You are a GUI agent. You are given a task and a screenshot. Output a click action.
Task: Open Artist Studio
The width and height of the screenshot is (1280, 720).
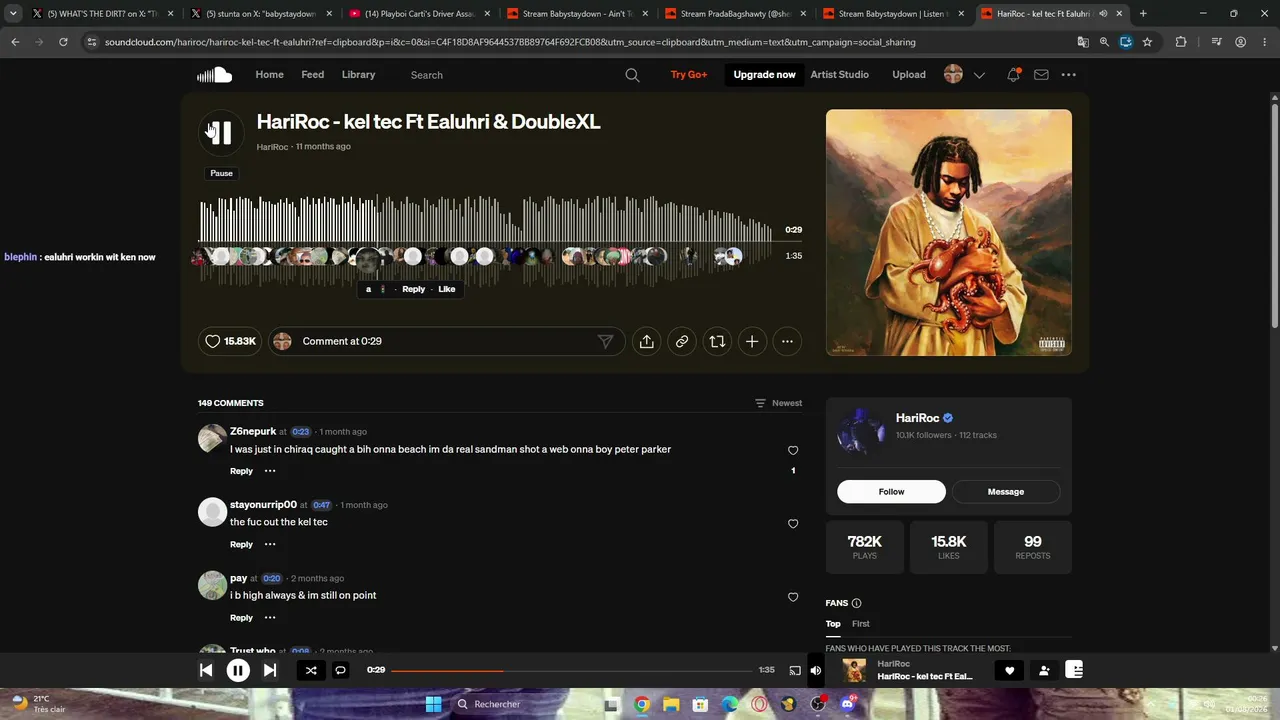pos(840,75)
